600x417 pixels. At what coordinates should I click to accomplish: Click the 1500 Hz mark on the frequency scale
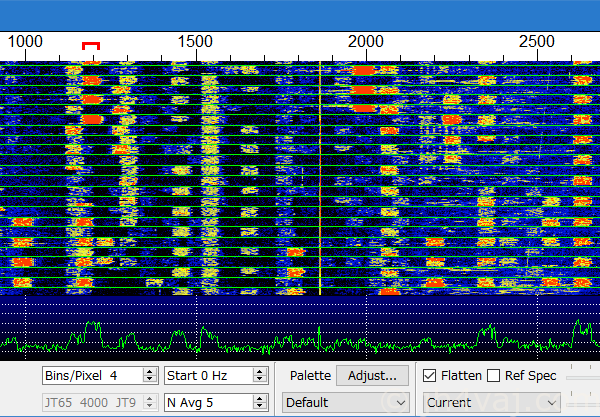coord(196,42)
